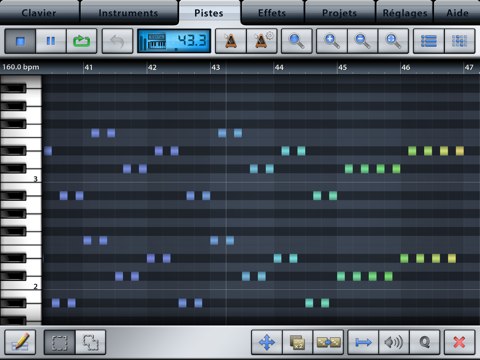Select the multi-selection tool
This screenshot has width=480, height=360.
[x=91, y=342]
